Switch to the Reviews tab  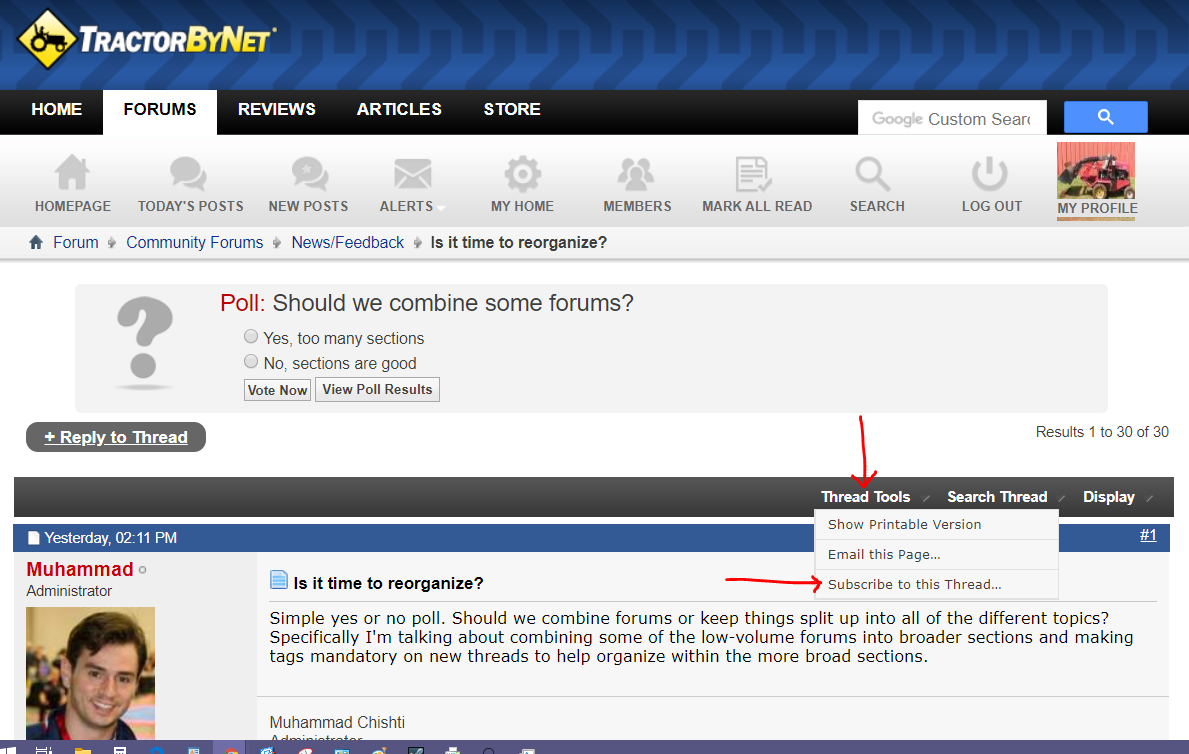pos(276,110)
